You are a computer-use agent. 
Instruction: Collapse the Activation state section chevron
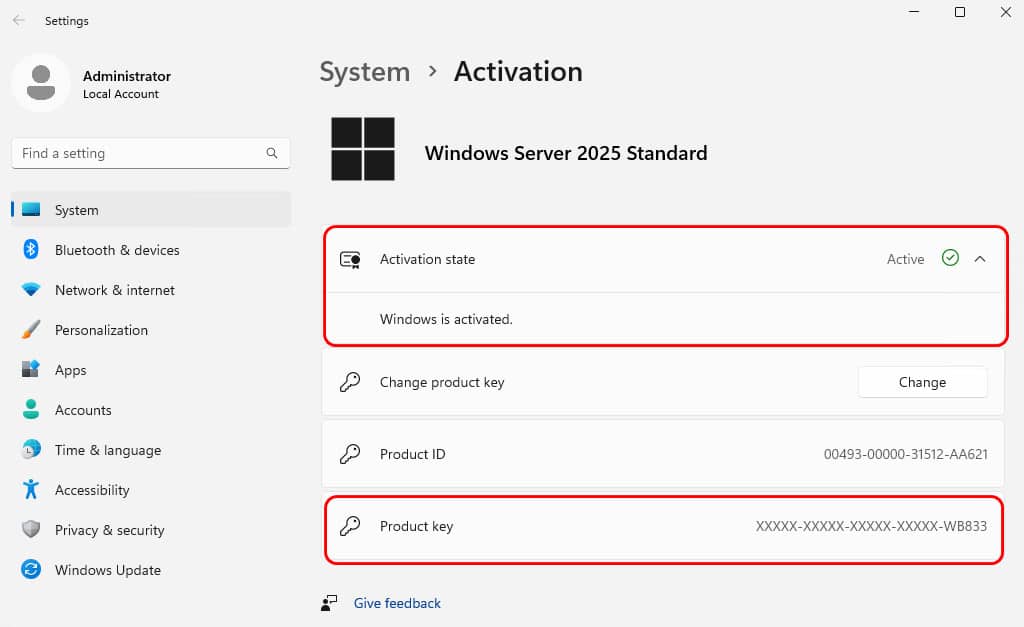[980, 259]
